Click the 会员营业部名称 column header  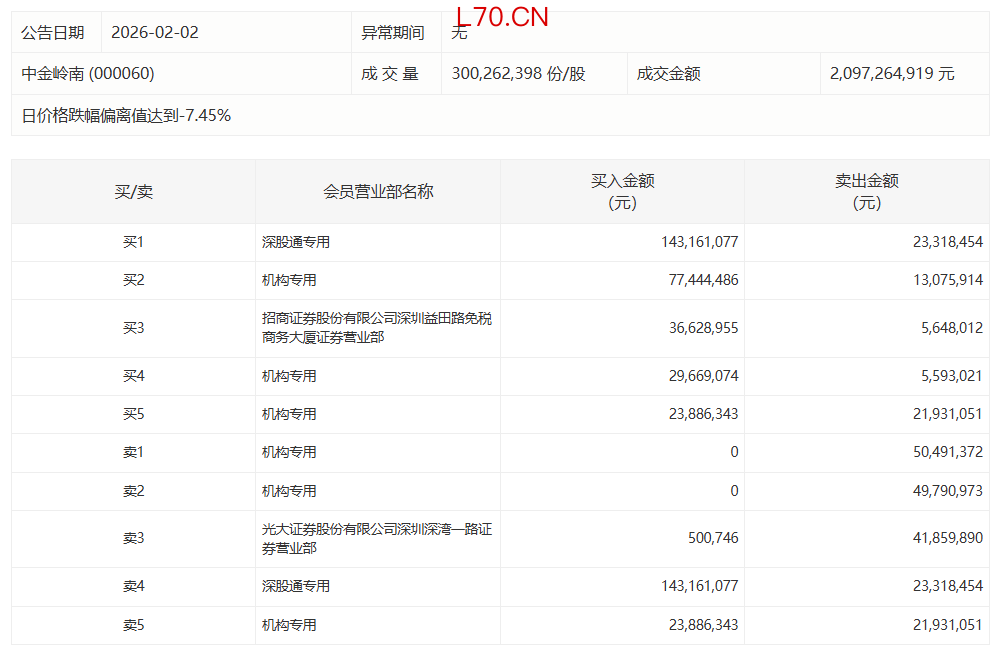tap(378, 192)
